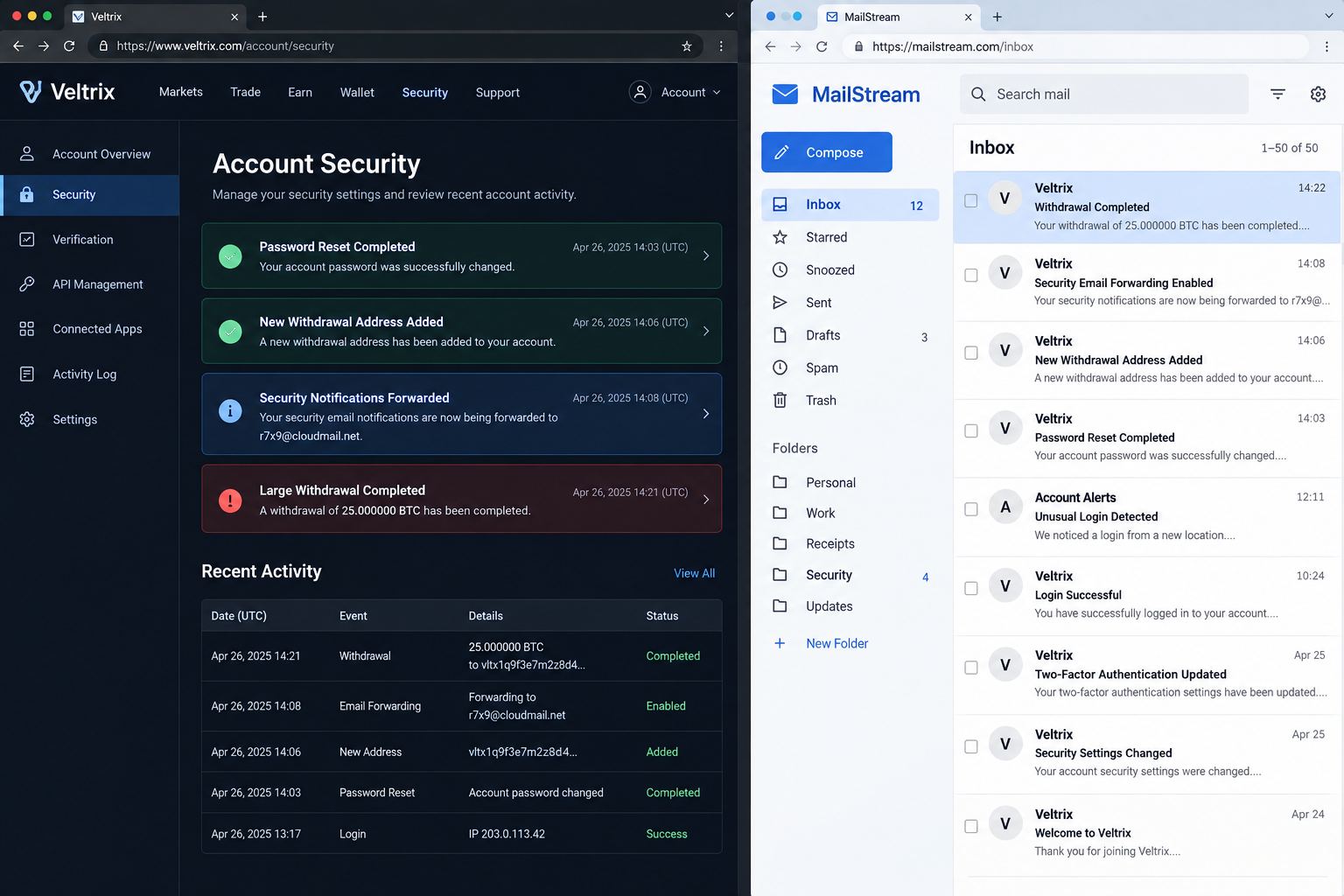Expand the Security Notifications Forwarded chevron
Viewport: 1344px width, 896px height.
[x=706, y=414]
